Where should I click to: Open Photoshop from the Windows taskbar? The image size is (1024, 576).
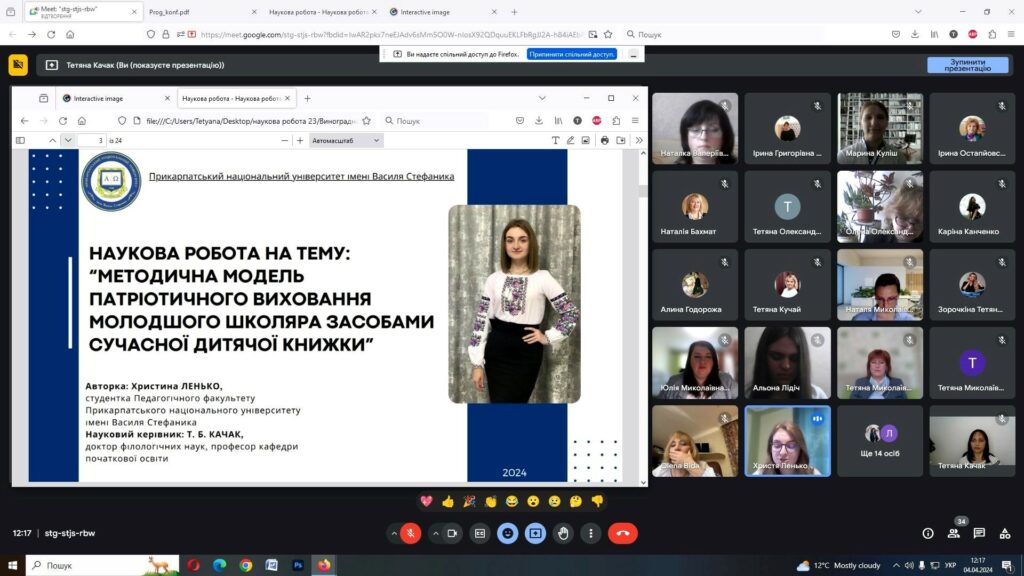point(297,565)
